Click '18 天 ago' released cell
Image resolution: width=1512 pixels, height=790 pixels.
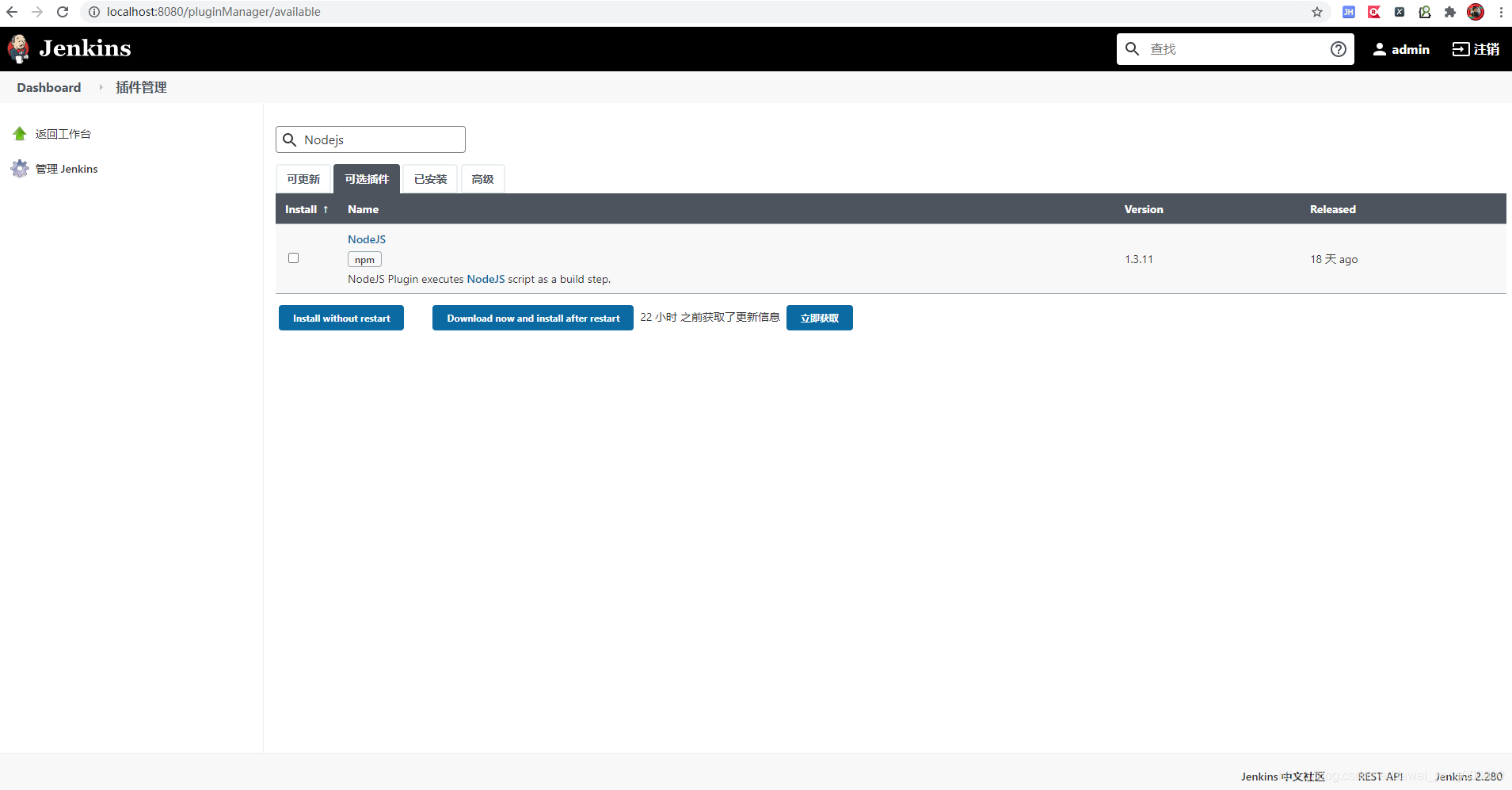point(1334,259)
